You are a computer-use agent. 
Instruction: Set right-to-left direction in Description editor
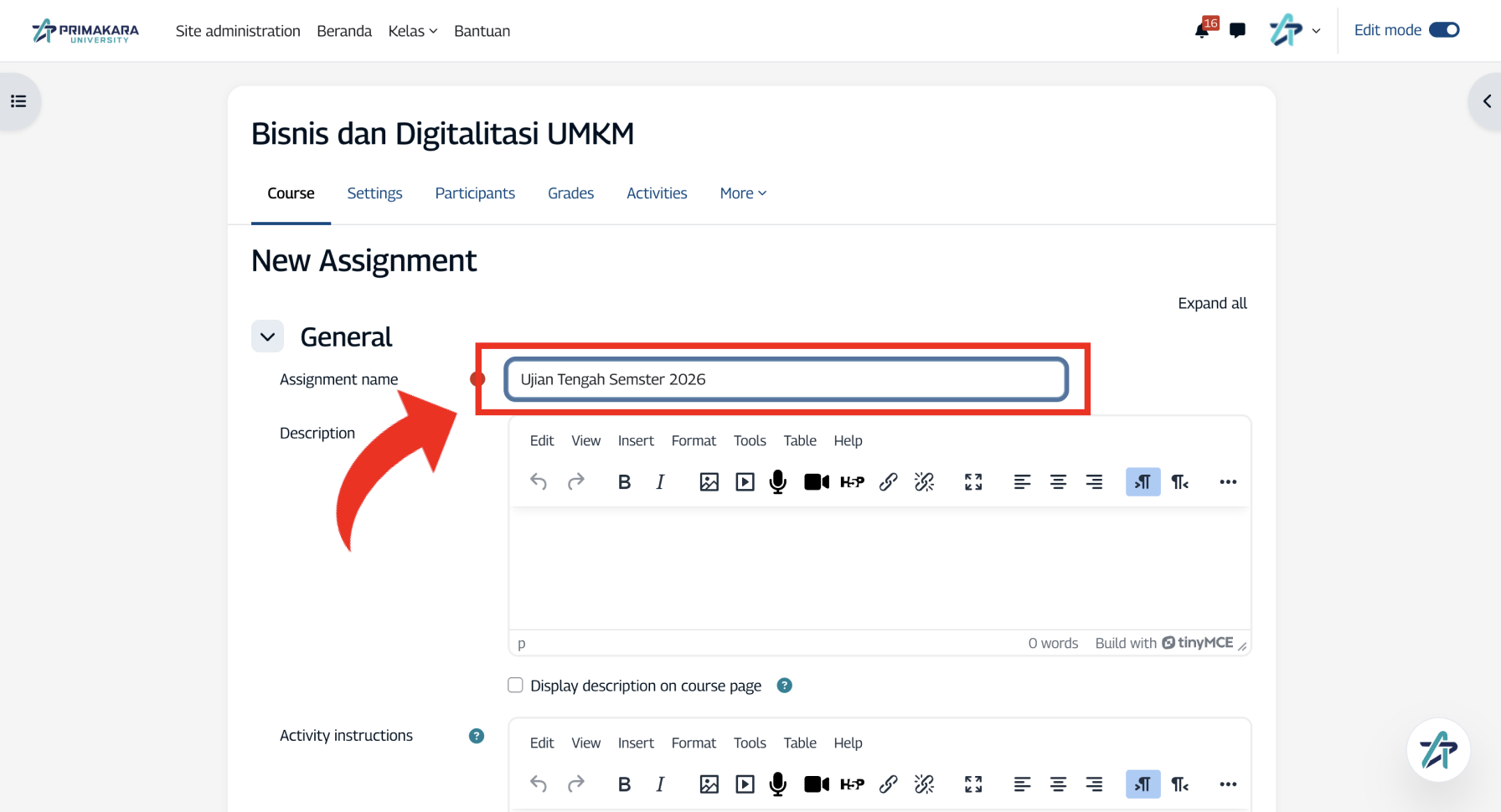[1180, 481]
